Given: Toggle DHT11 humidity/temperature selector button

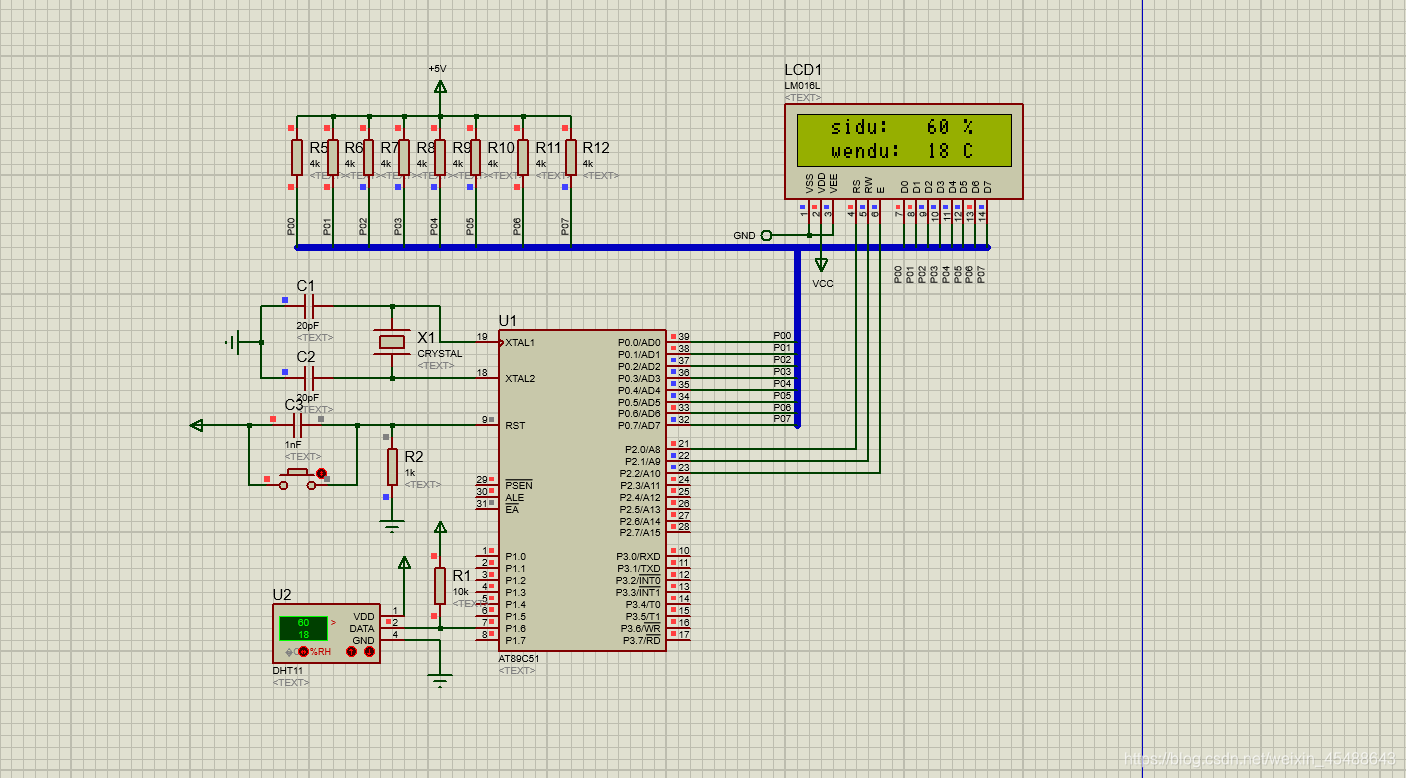Looking at the screenshot, I should tap(304, 652).
